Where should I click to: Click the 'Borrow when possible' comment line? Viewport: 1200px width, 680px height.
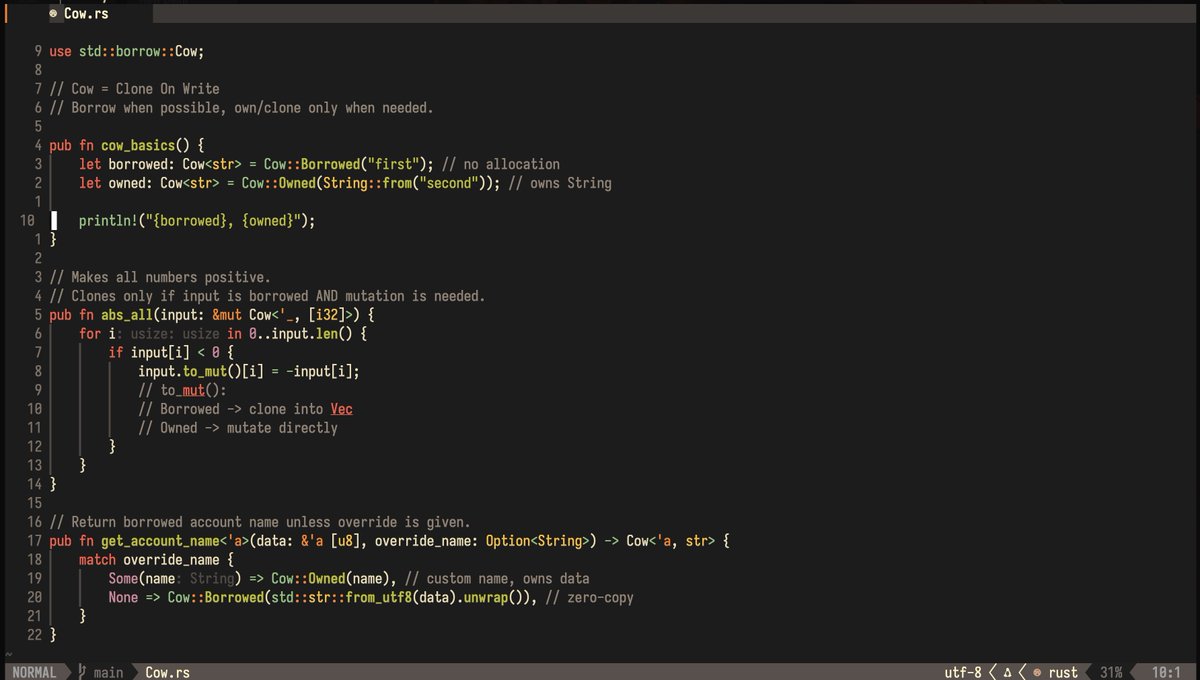[x=241, y=107]
